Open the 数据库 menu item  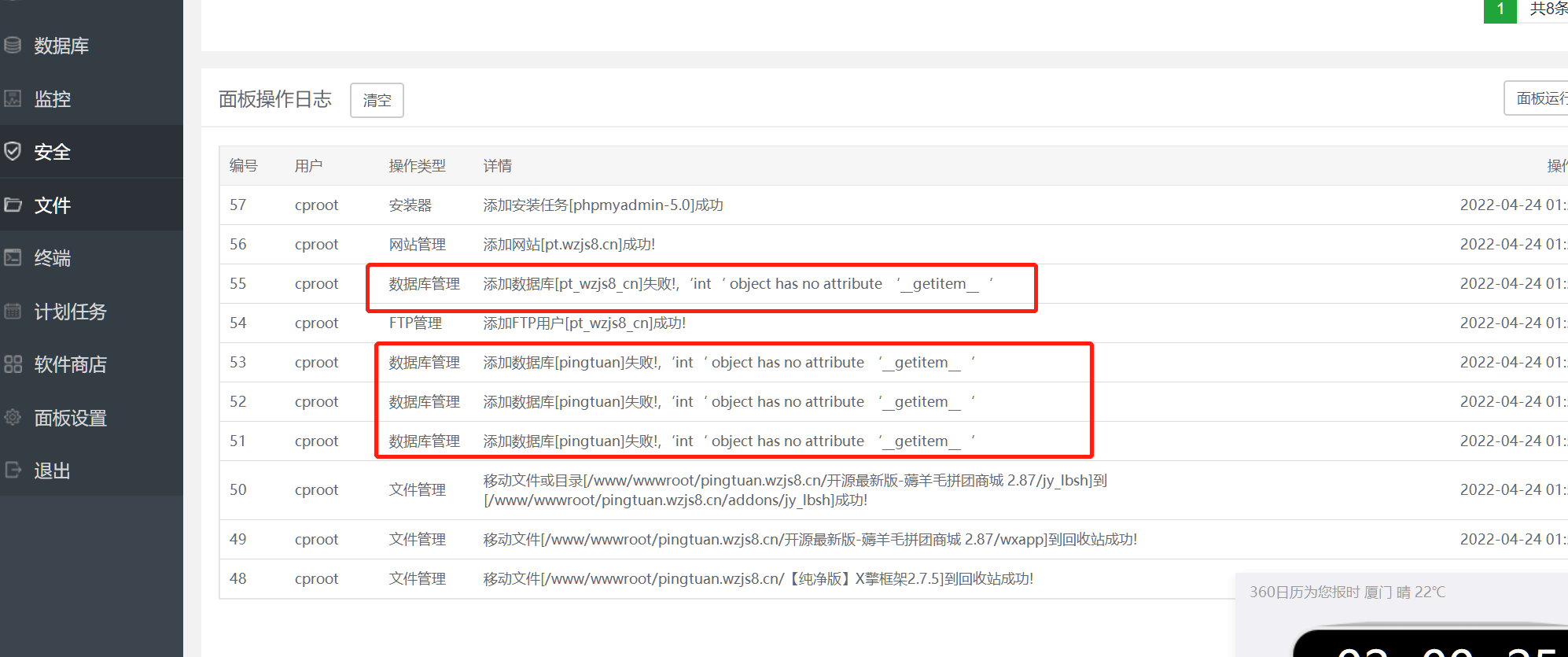click(61, 46)
